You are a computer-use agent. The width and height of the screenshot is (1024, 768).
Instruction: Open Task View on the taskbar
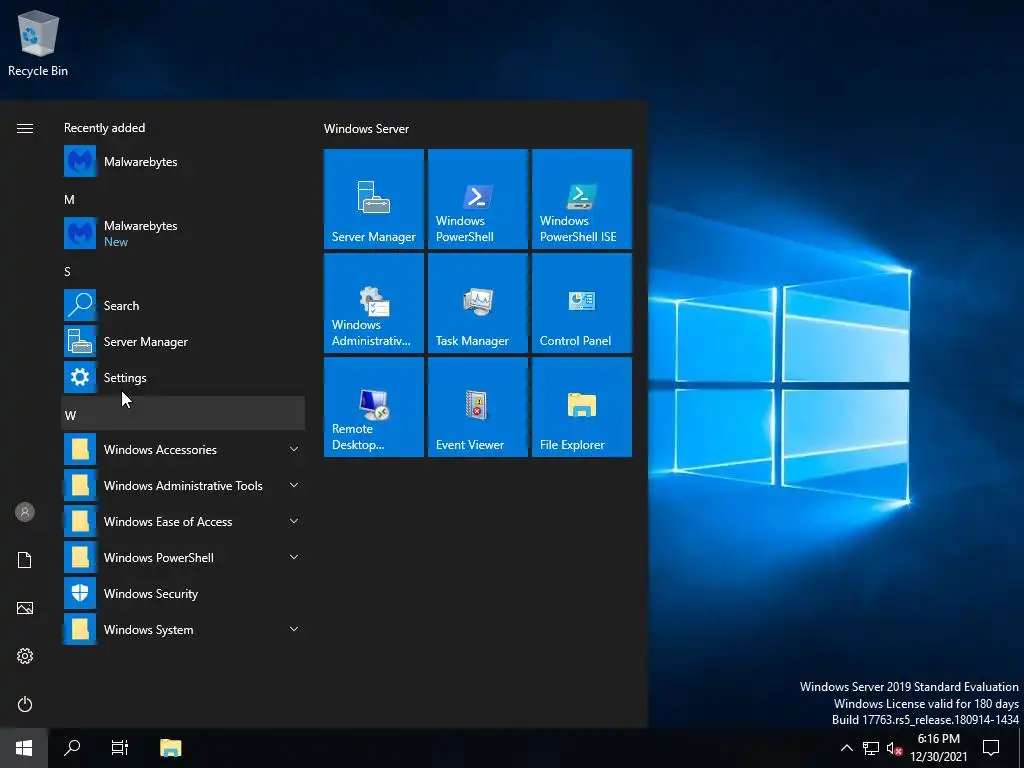120,748
